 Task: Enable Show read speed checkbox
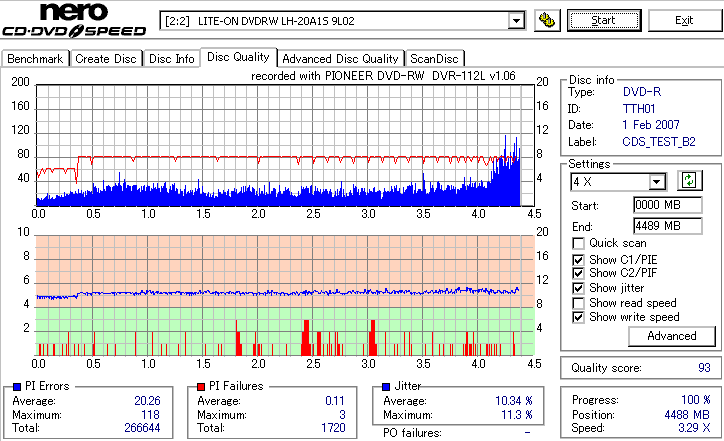[x=578, y=303]
